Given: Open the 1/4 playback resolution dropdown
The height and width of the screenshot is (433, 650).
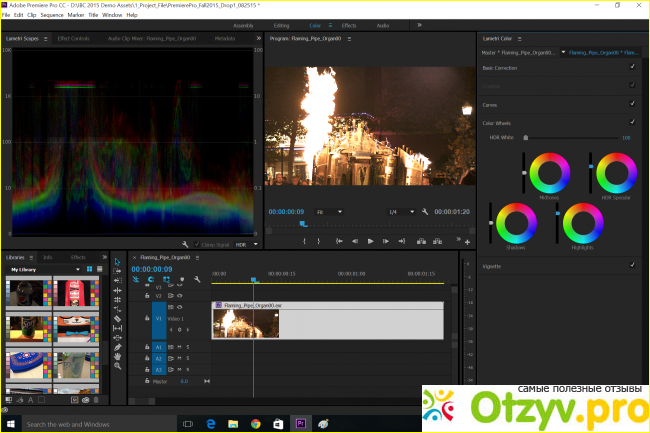Looking at the screenshot, I should tap(401, 212).
